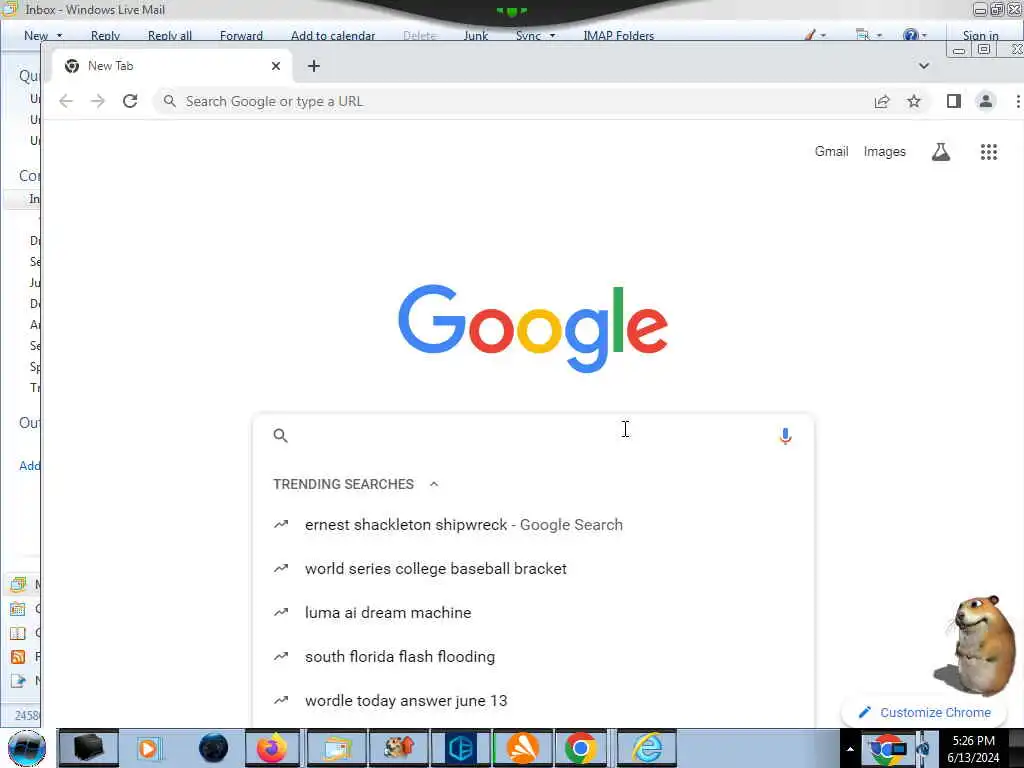
Task: Start voice search with the microphone
Action: (x=786, y=436)
